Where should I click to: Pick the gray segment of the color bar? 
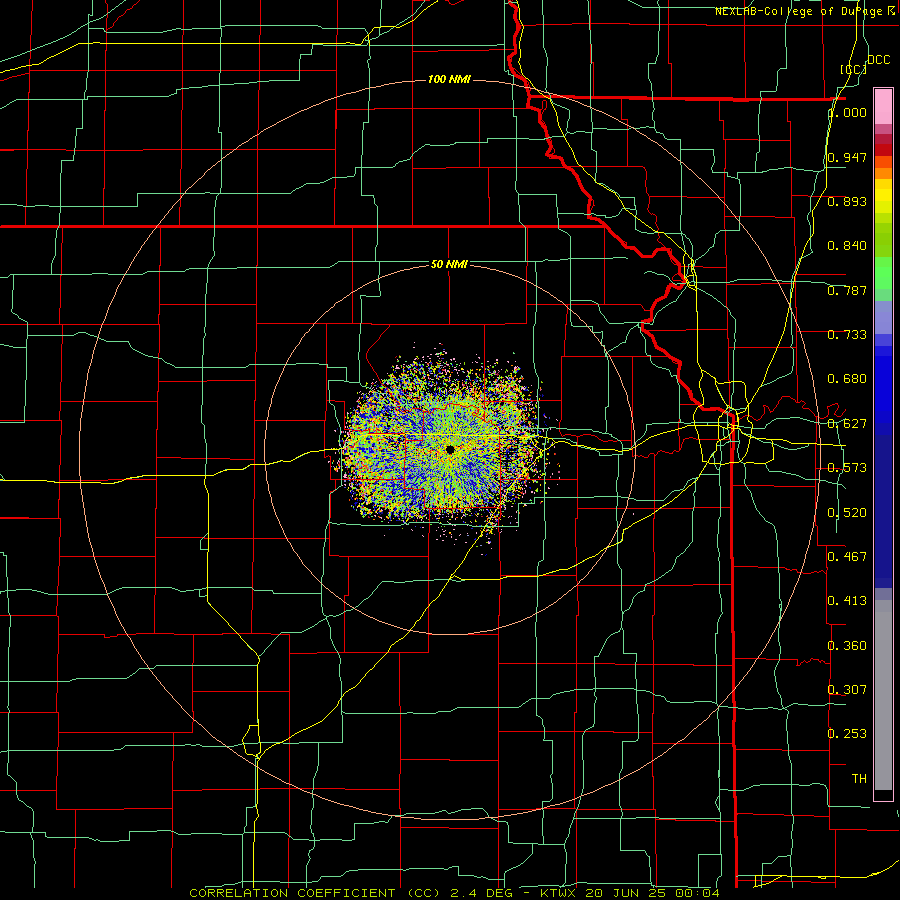click(883, 695)
